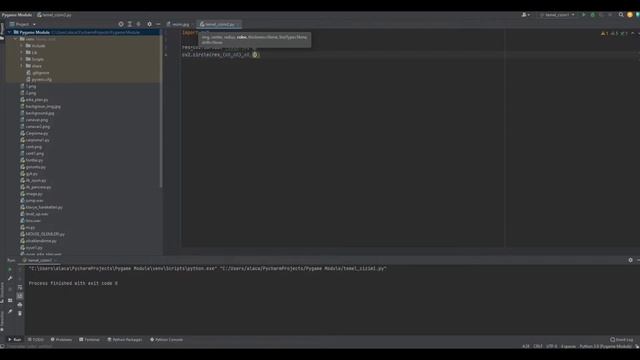Click 'Process finished with exit code 0' text

[x=73, y=283]
